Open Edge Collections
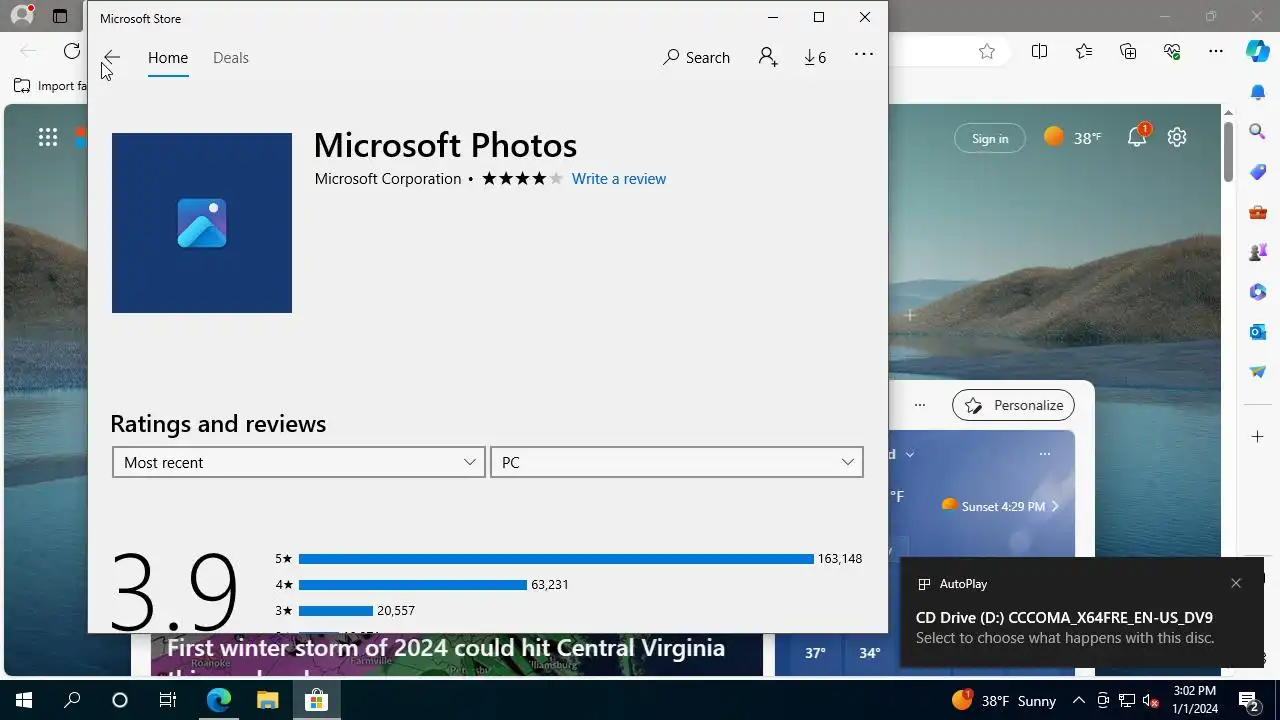 click(1128, 52)
